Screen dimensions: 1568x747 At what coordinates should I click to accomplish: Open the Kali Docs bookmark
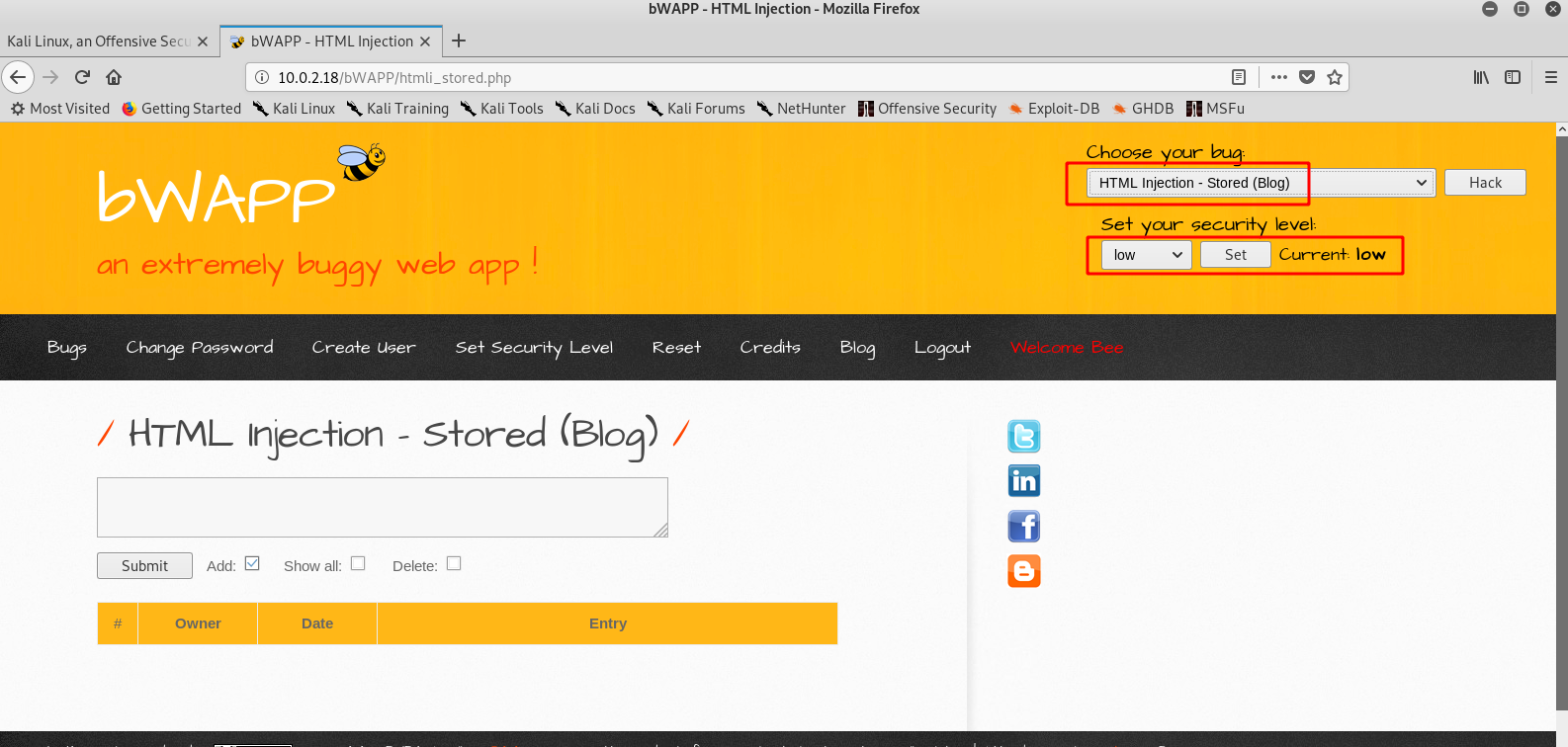tap(595, 109)
